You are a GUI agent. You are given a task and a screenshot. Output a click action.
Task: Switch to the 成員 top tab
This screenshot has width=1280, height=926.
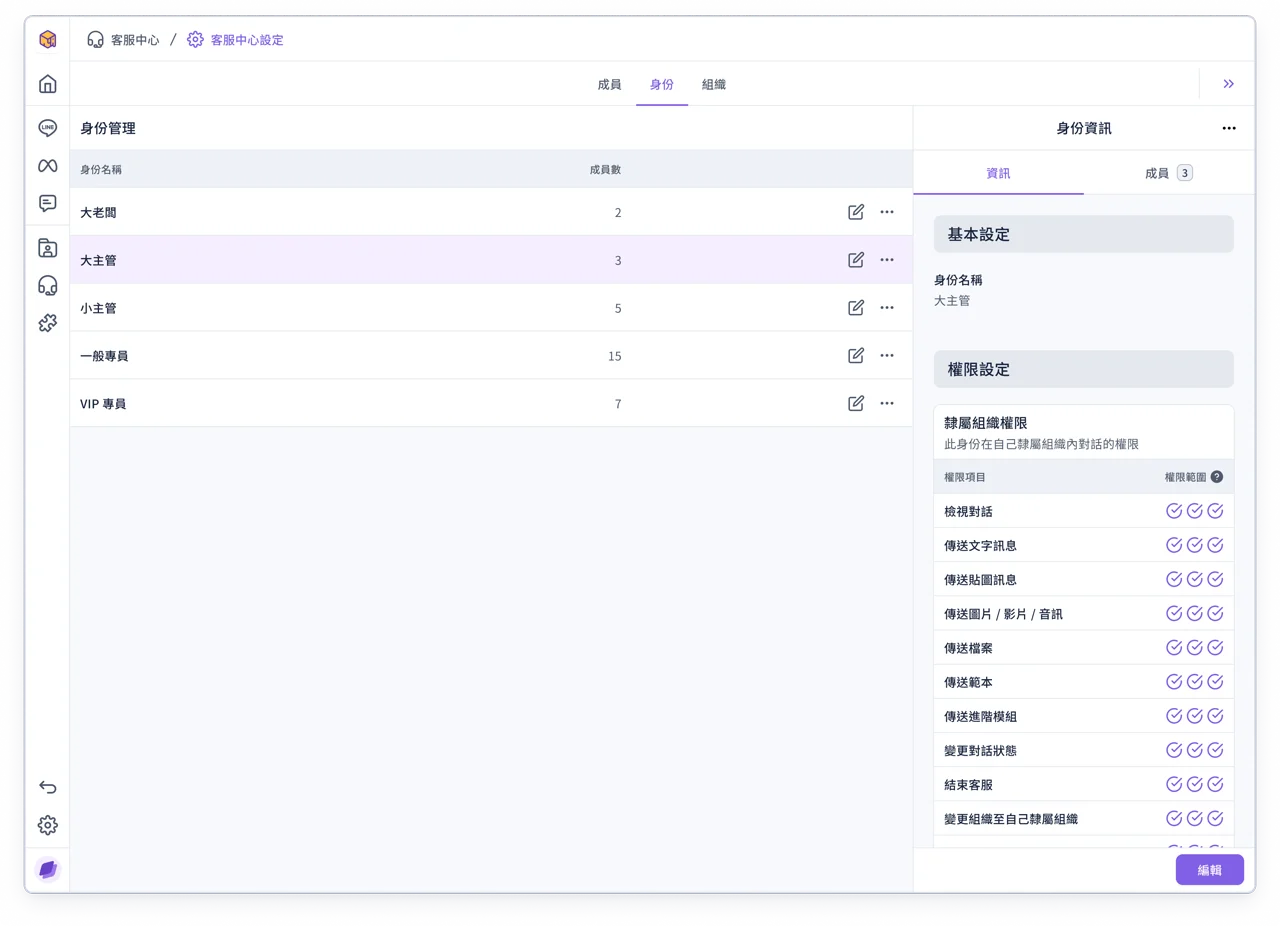point(609,85)
